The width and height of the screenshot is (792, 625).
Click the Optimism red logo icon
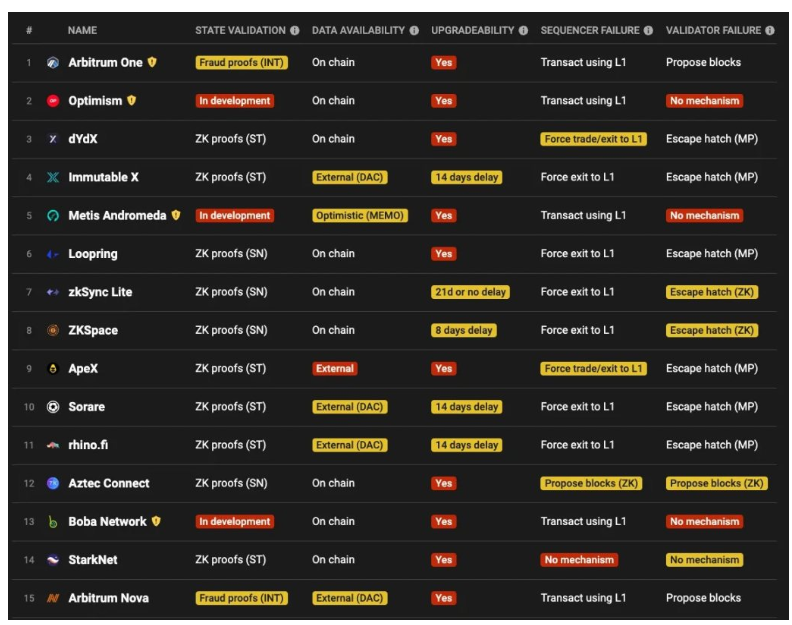coord(53,101)
